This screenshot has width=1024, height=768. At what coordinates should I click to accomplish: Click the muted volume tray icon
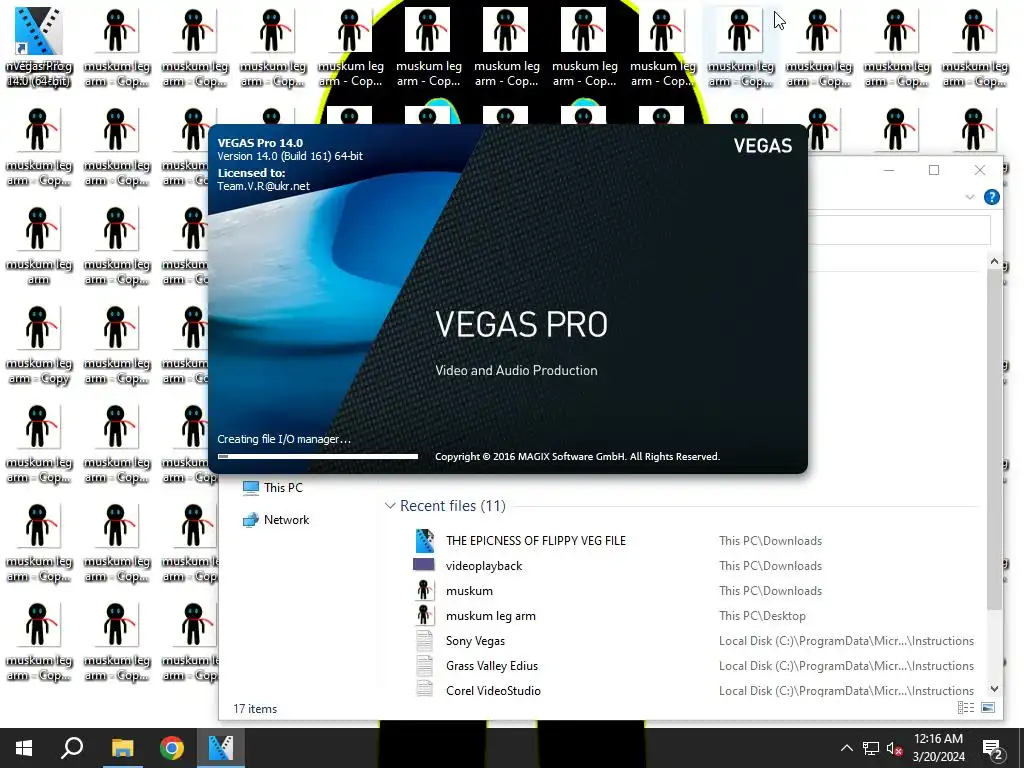coord(895,748)
